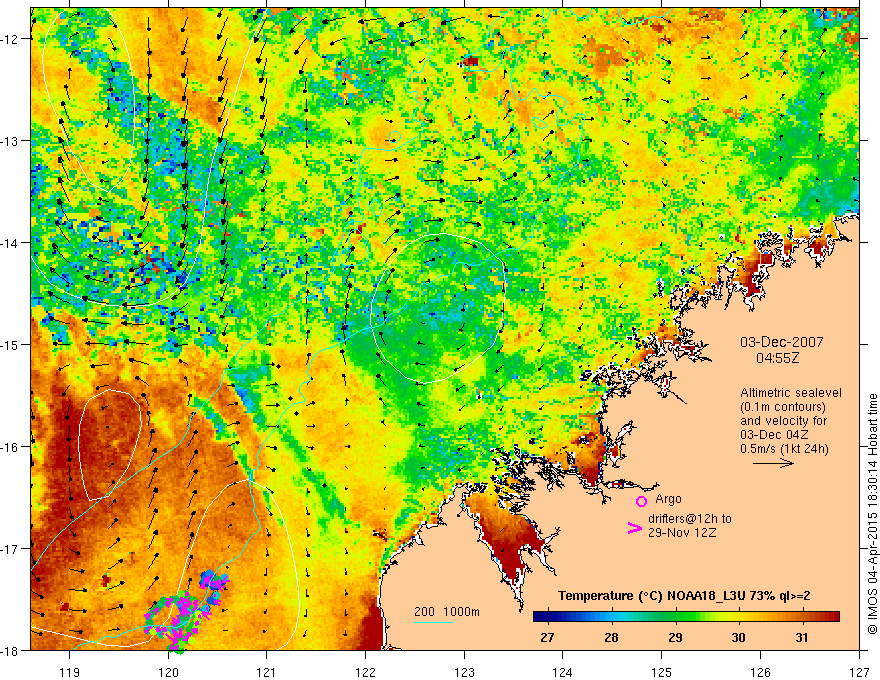Image resolution: width=880 pixels, height=680 pixels.
Task: Select the time text 04:55Z
Action: [778, 358]
